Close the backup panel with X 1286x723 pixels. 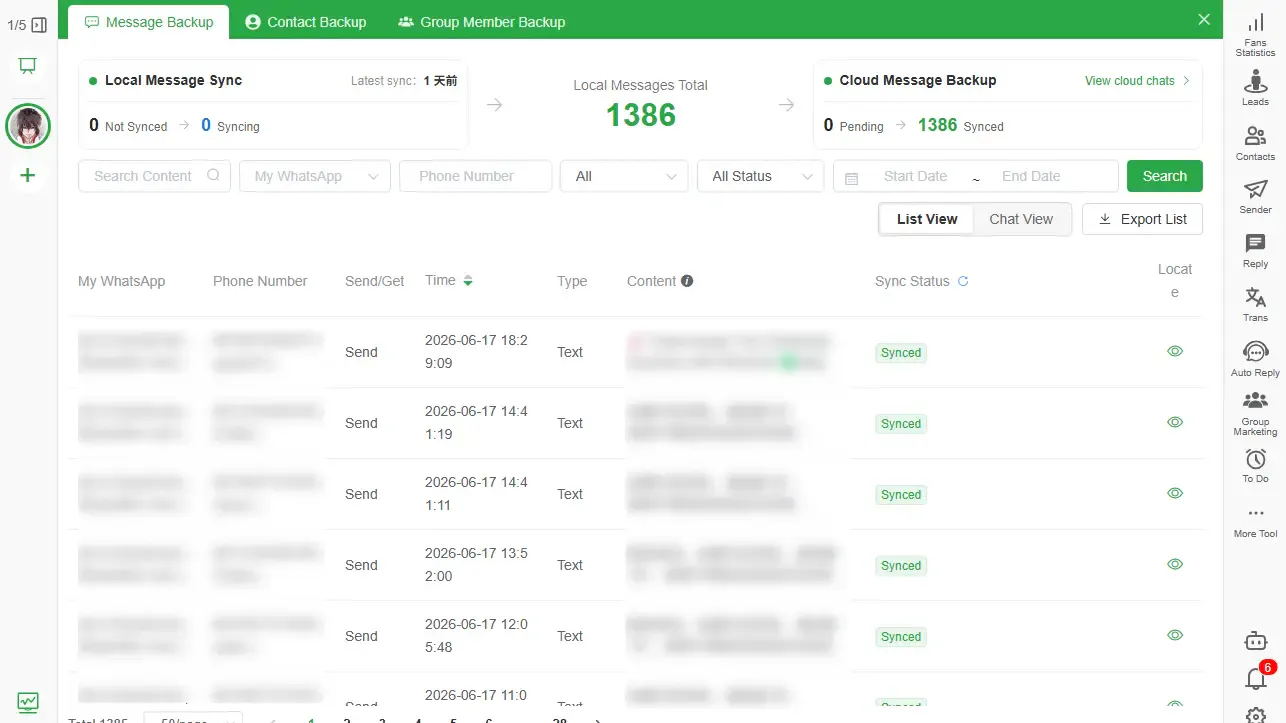[1204, 19]
